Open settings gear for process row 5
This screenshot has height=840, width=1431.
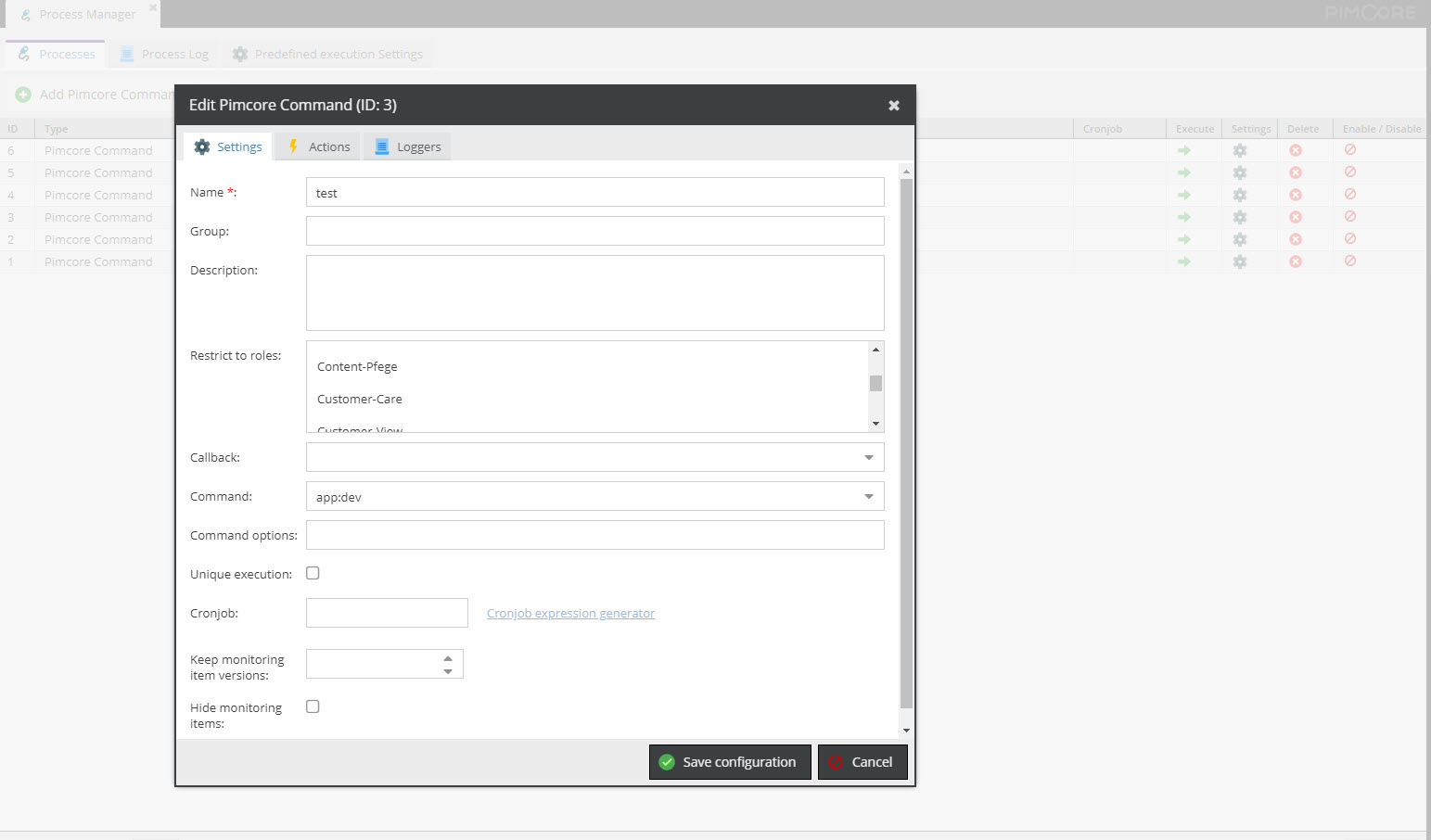click(x=1240, y=172)
